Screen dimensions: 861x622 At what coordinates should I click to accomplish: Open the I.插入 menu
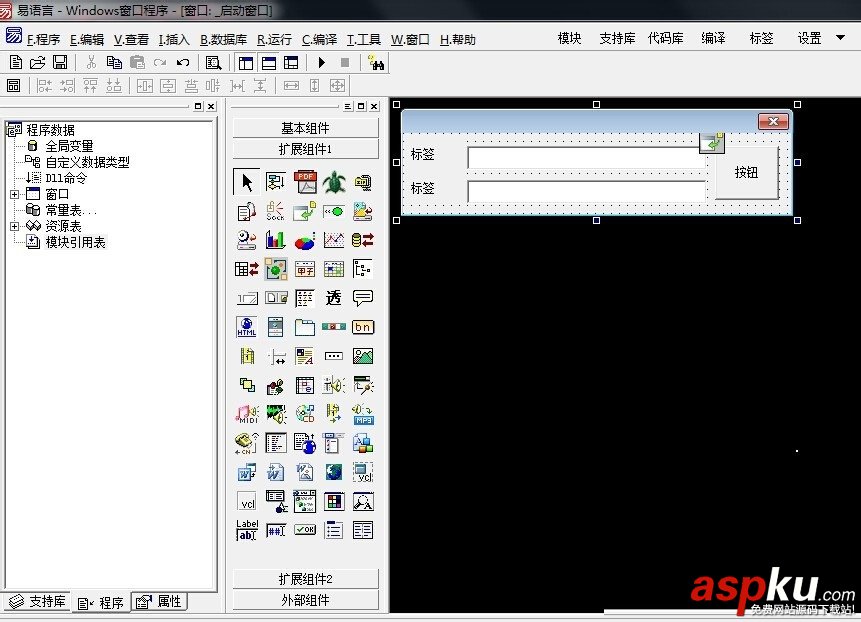[174, 40]
